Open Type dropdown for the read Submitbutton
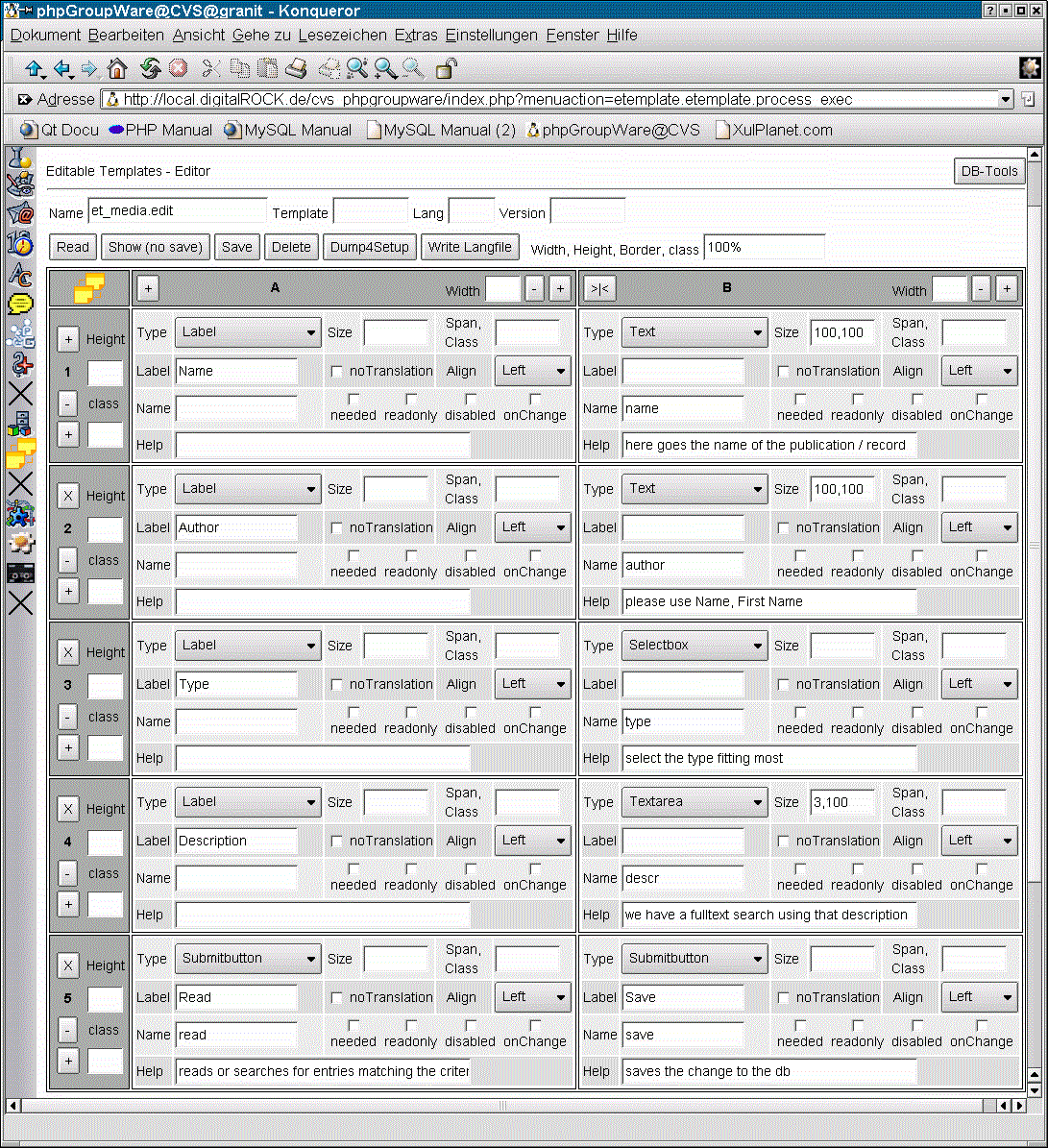Viewport: 1048px width, 1148px height. pos(248,959)
